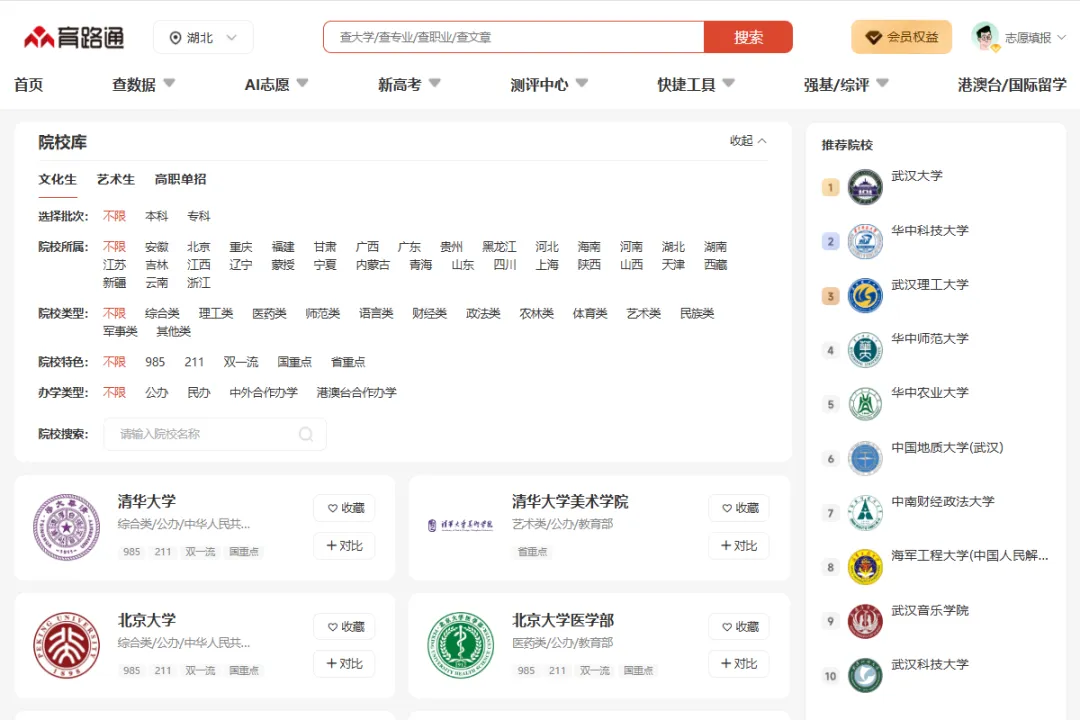
Task: Expand AI志愿 nav menu
Action: [x=276, y=85]
